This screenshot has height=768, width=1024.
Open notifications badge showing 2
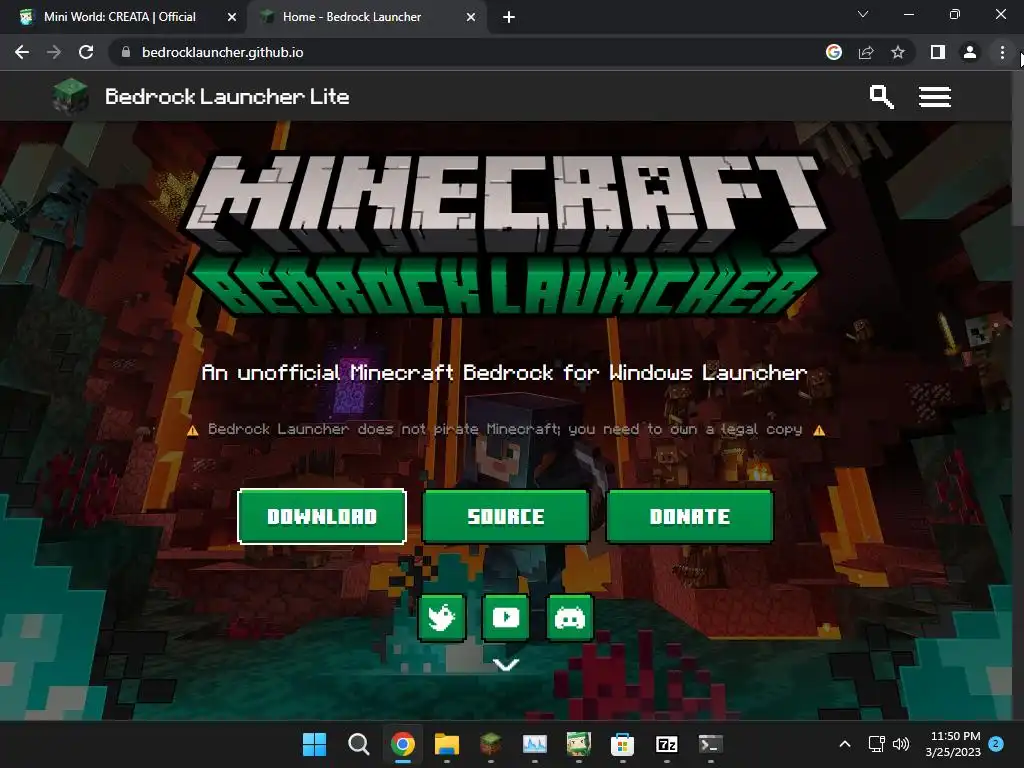(x=996, y=744)
